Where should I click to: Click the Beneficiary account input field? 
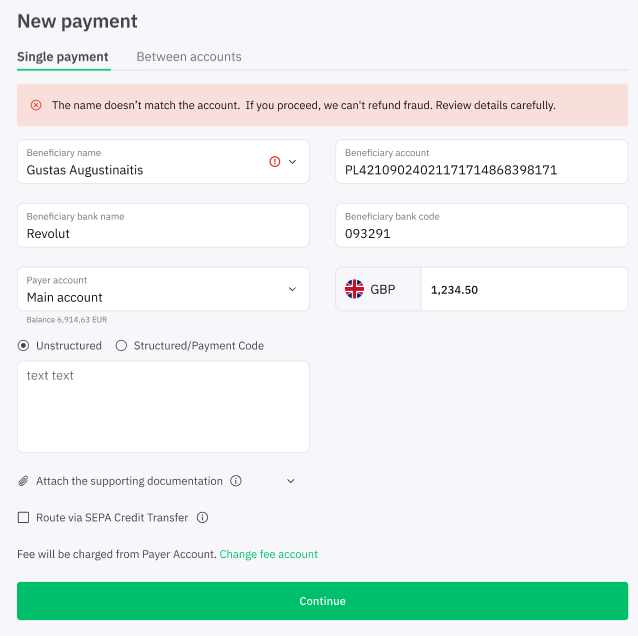click(481, 162)
